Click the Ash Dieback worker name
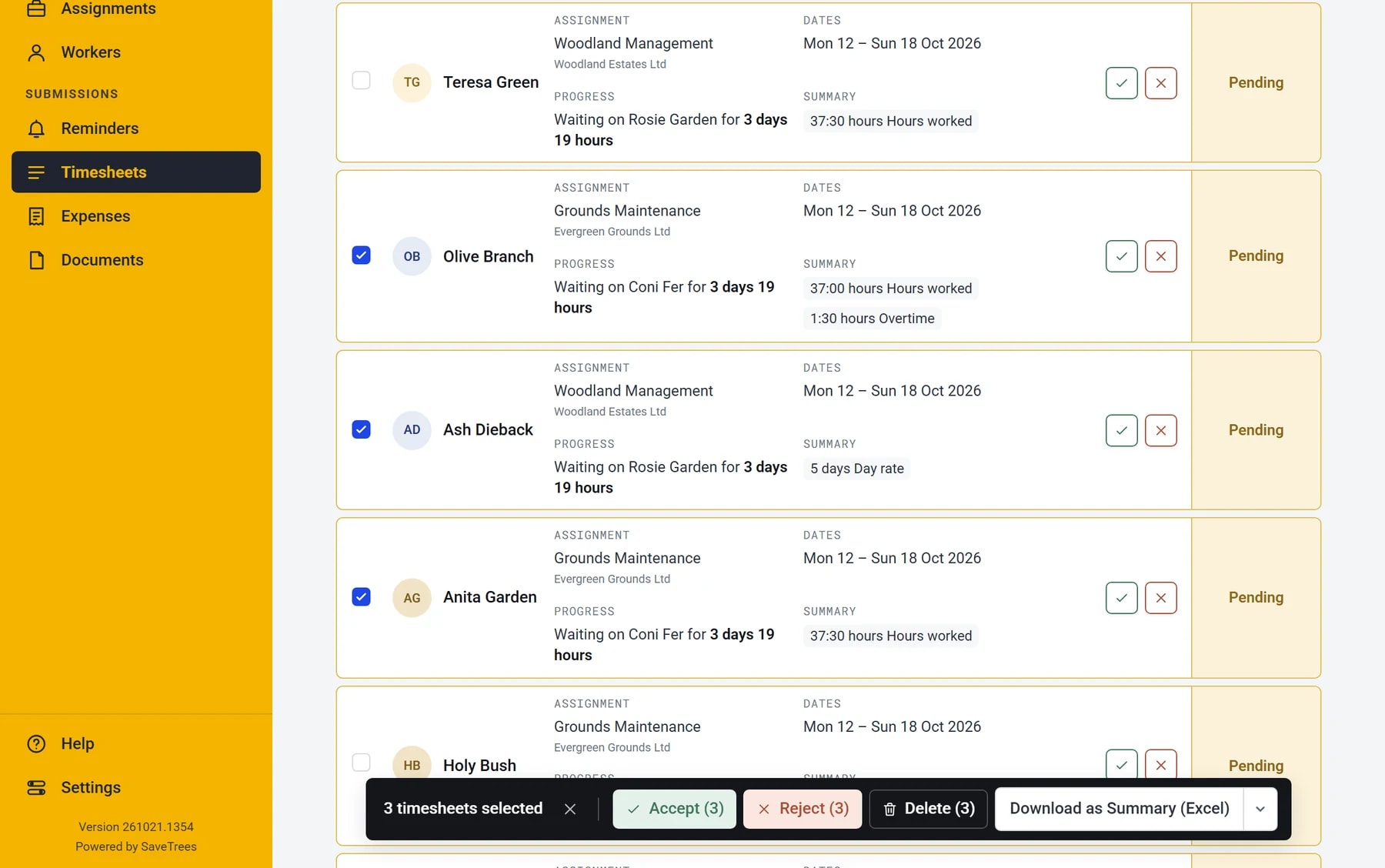 [488, 429]
